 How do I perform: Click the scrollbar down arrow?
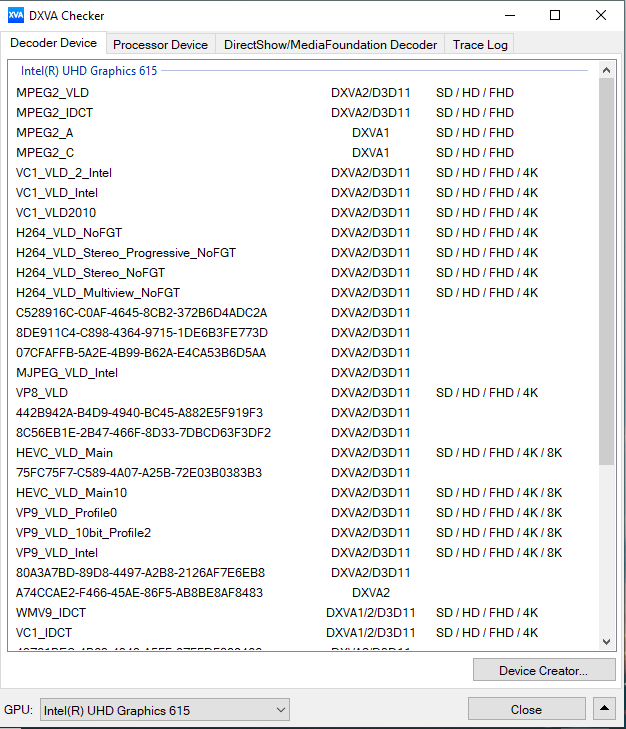coord(606,642)
